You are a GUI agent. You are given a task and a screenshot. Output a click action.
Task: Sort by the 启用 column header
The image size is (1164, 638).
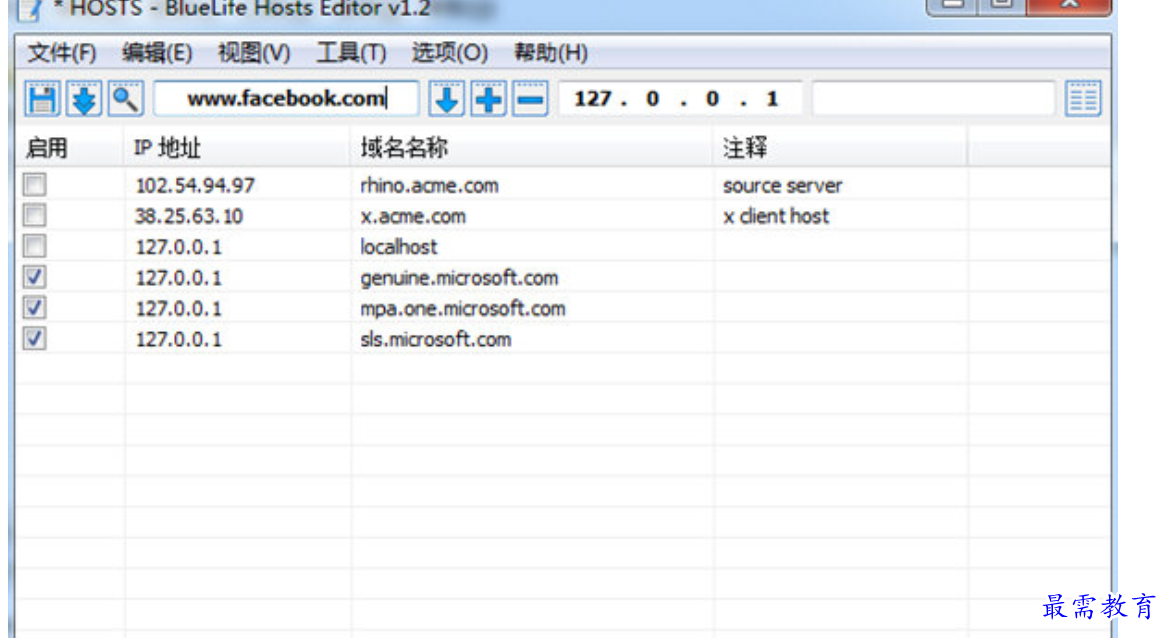click(x=69, y=148)
